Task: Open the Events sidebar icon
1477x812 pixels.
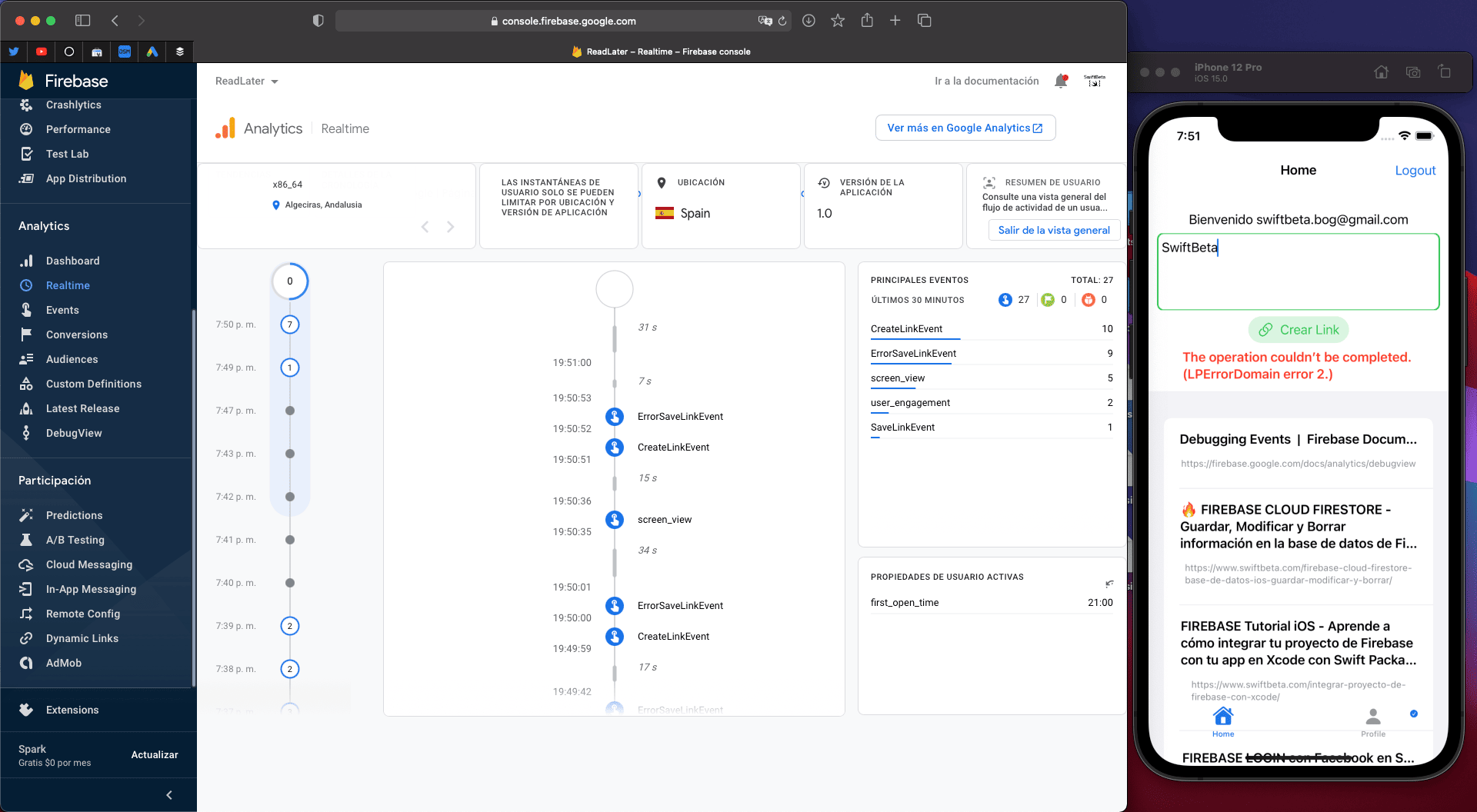Action: pos(26,310)
